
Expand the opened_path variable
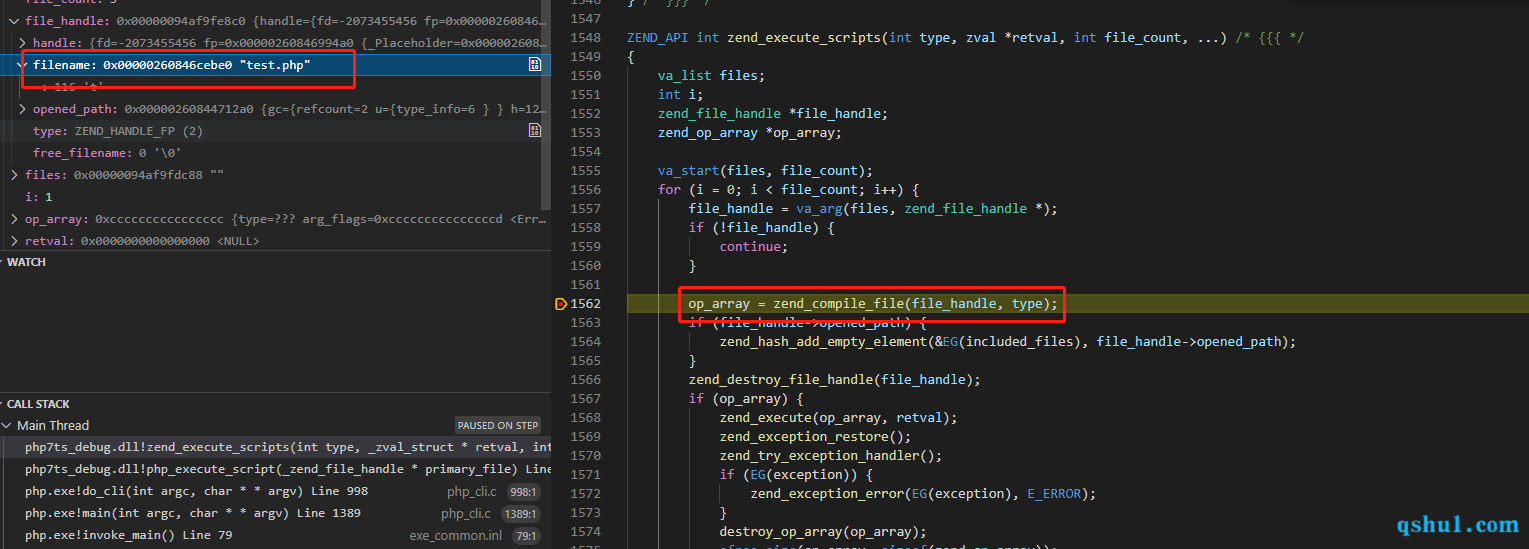tap(23, 109)
